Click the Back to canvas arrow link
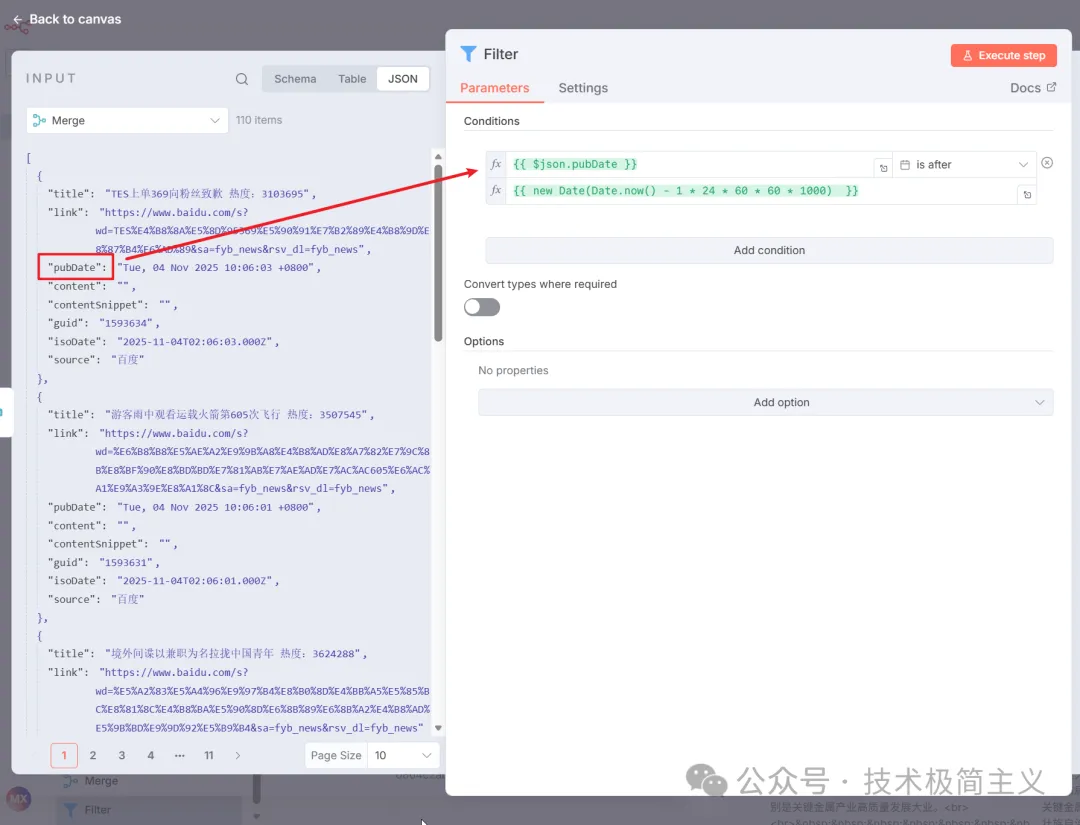This screenshot has width=1080, height=825. (x=68, y=19)
